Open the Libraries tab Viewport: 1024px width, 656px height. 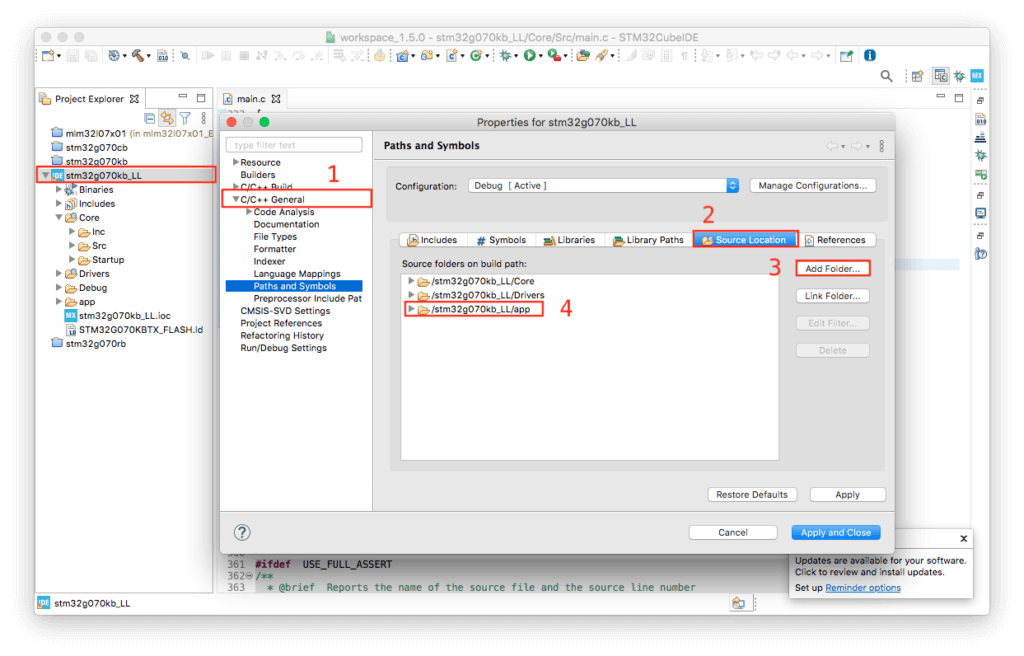pyautogui.click(x=569, y=240)
